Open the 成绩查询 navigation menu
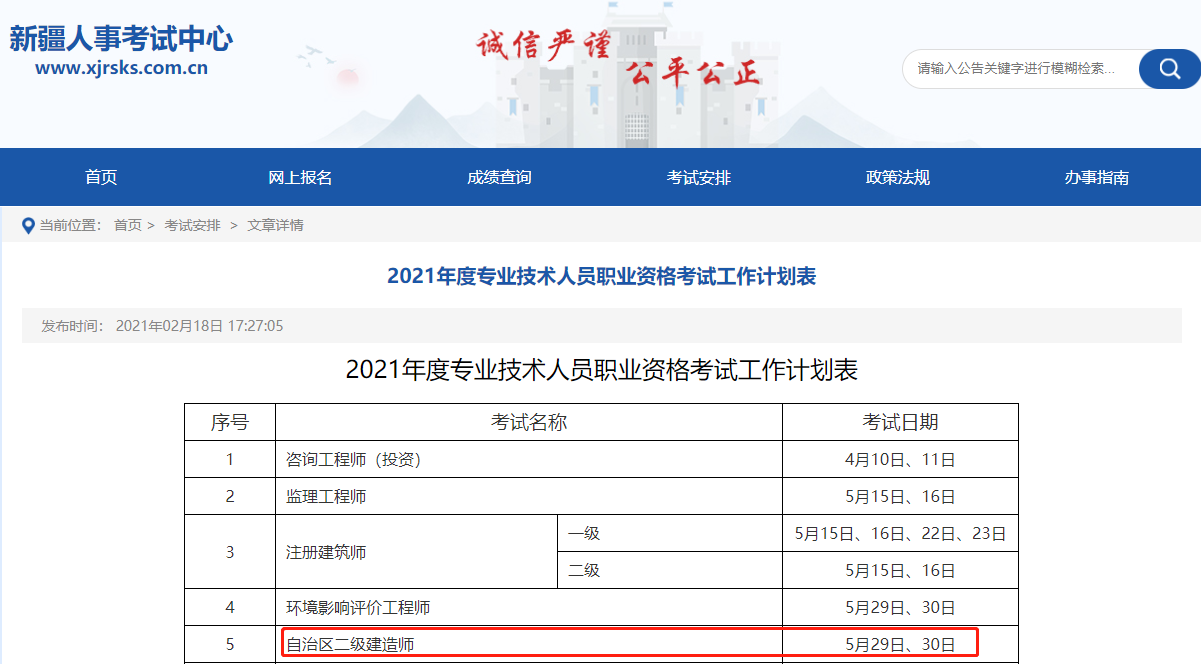Screen dimensions: 1201x664 [x=498, y=177]
